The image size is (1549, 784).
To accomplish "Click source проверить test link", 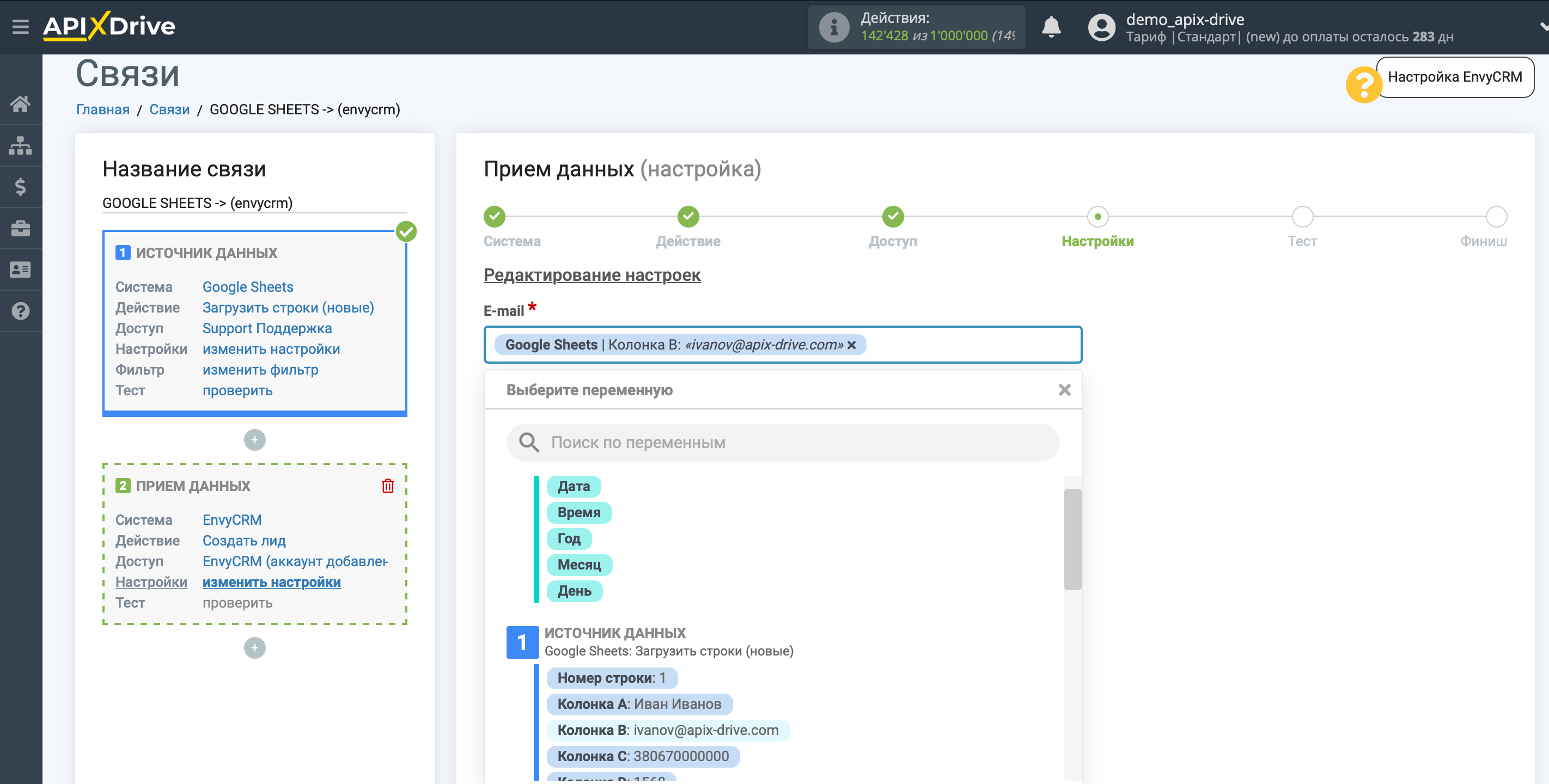I will [237, 391].
